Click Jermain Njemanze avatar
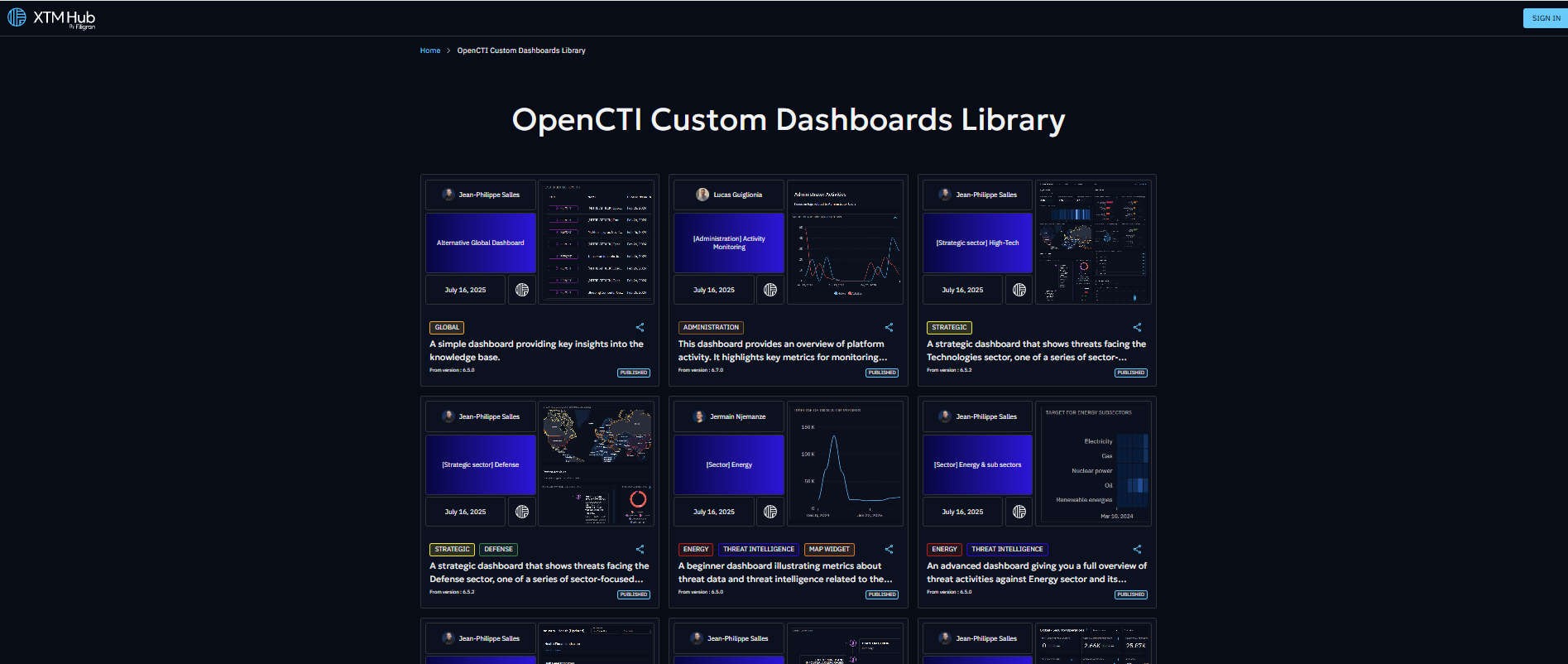Screen dimensions: 1568x664 (x=699, y=416)
